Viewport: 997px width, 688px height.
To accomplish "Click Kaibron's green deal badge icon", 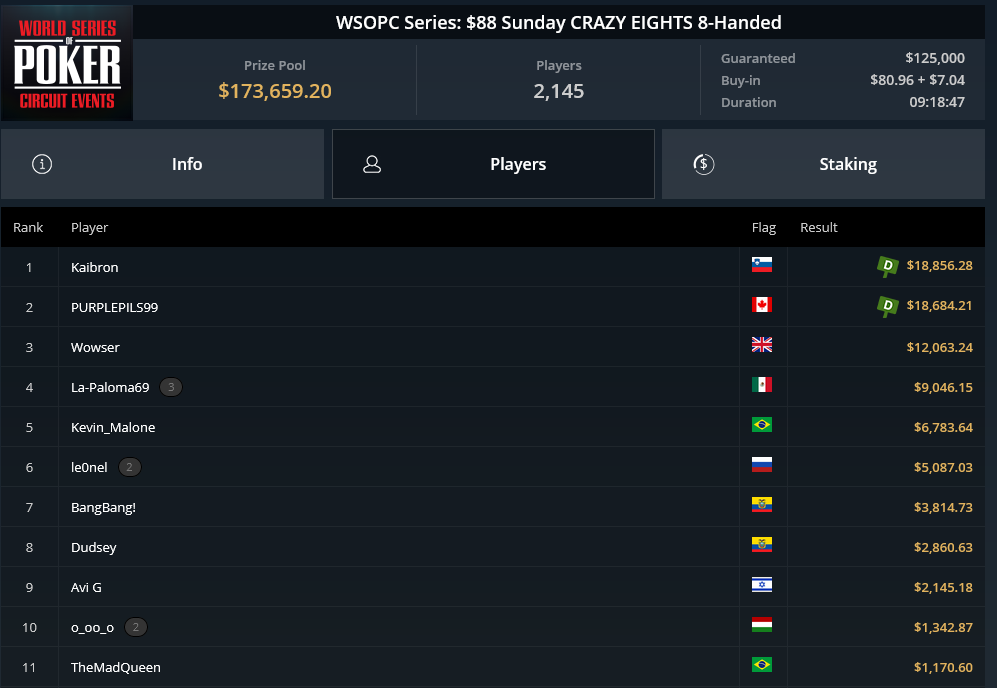I will point(888,266).
